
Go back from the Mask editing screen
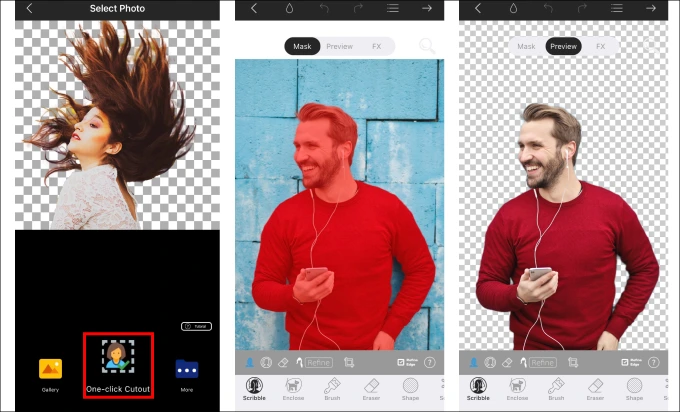254,8
